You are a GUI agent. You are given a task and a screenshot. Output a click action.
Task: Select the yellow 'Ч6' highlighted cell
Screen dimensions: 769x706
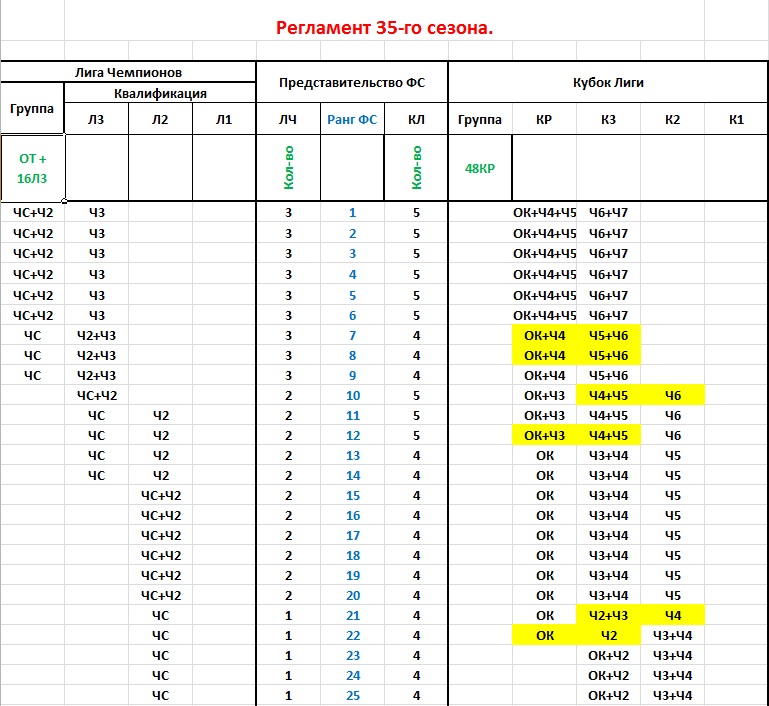tap(672, 395)
